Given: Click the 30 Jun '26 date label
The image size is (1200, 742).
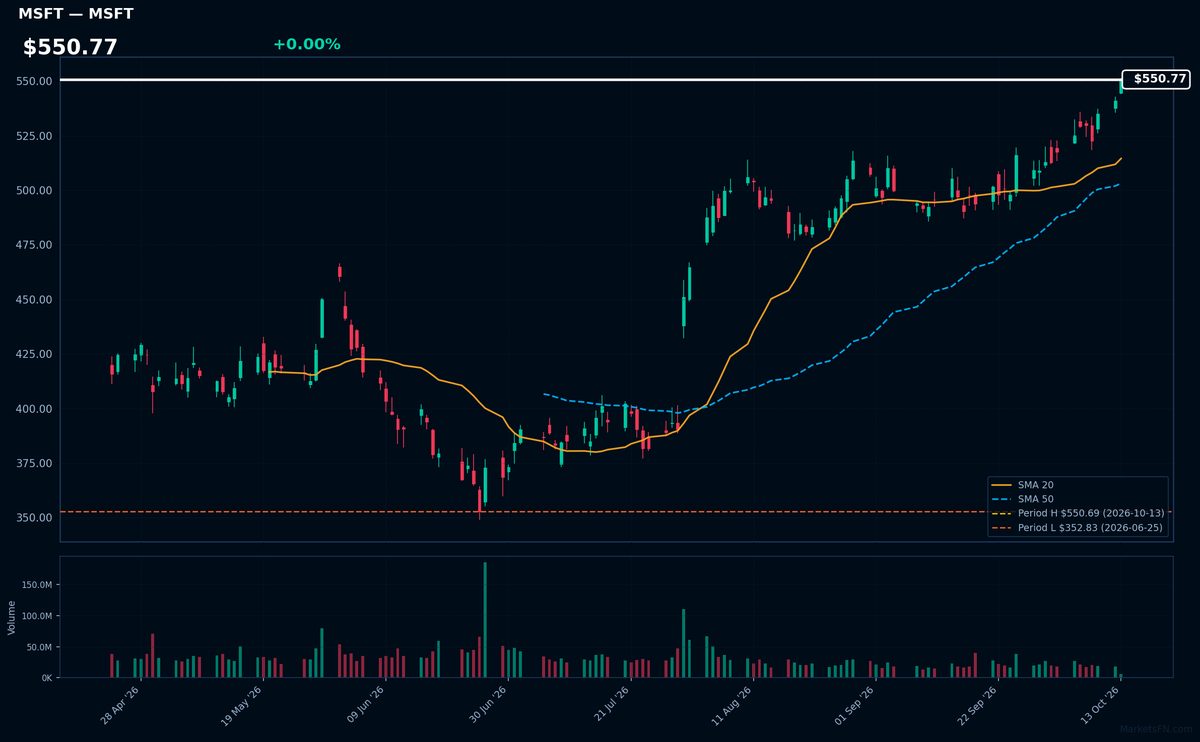Looking at the screenshot, I should click(x=486, y=706).
